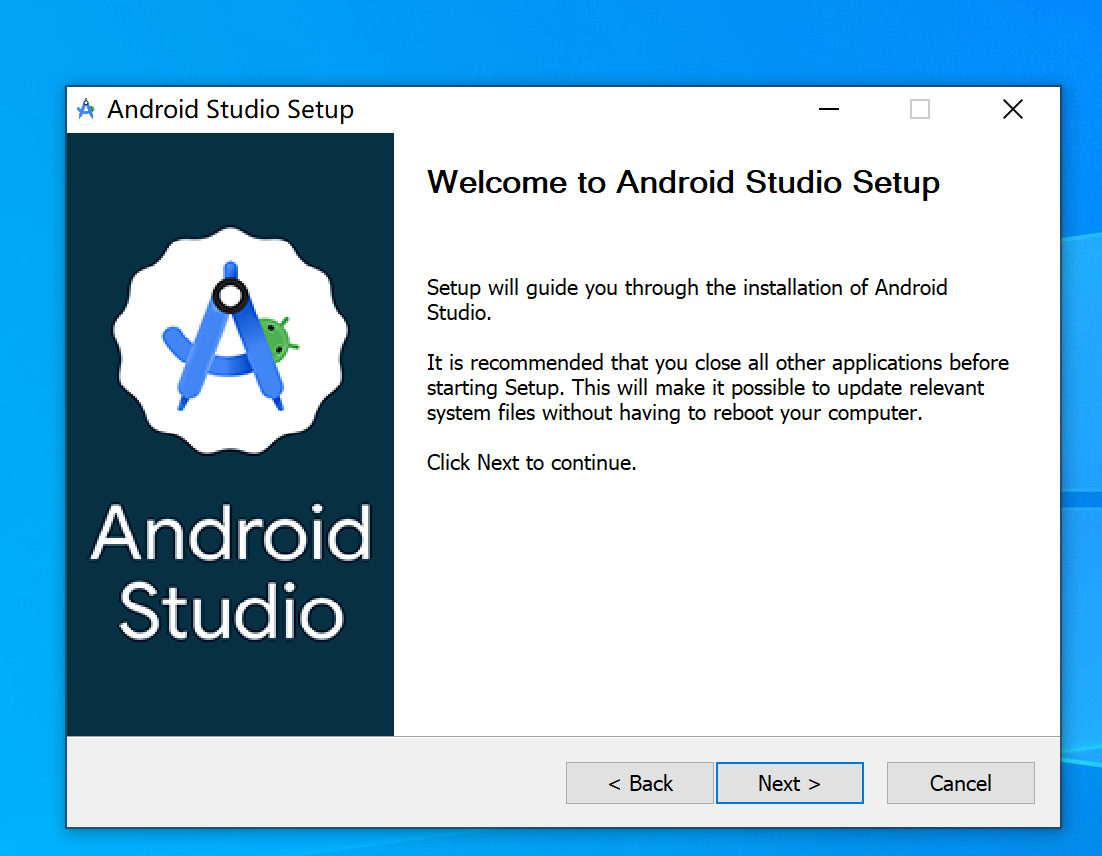Click the 'Welcome to Android Studio Setup' heading

(x=683, y=182)
